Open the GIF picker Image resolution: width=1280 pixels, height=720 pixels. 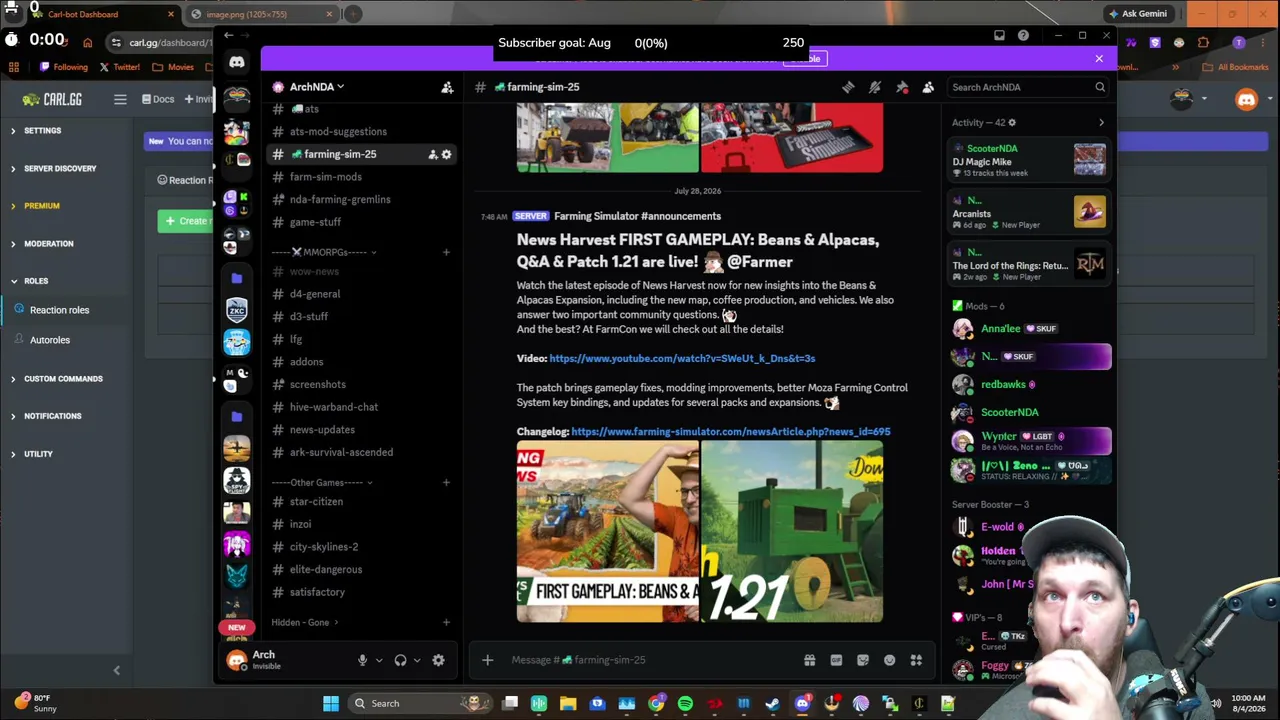pyautogui.click(x=836, y=660)
